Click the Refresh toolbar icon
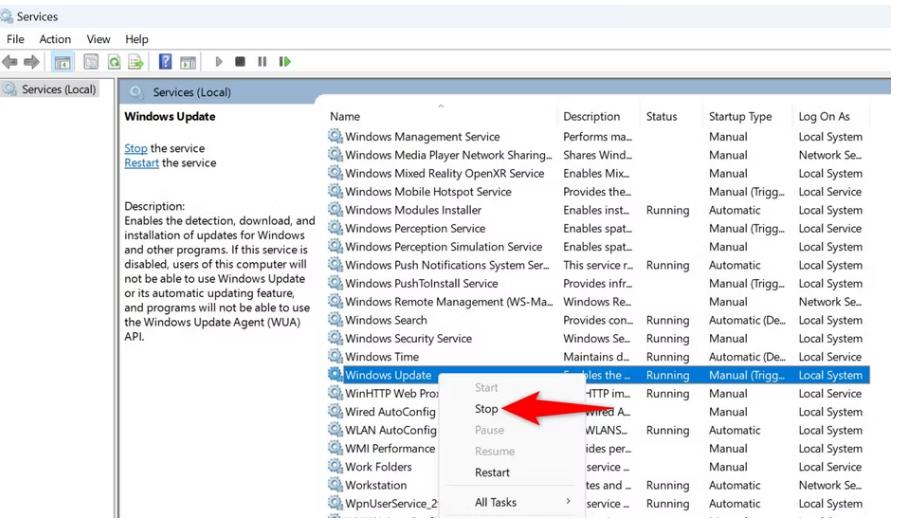 pyautogui.click(x=114, y=61)
